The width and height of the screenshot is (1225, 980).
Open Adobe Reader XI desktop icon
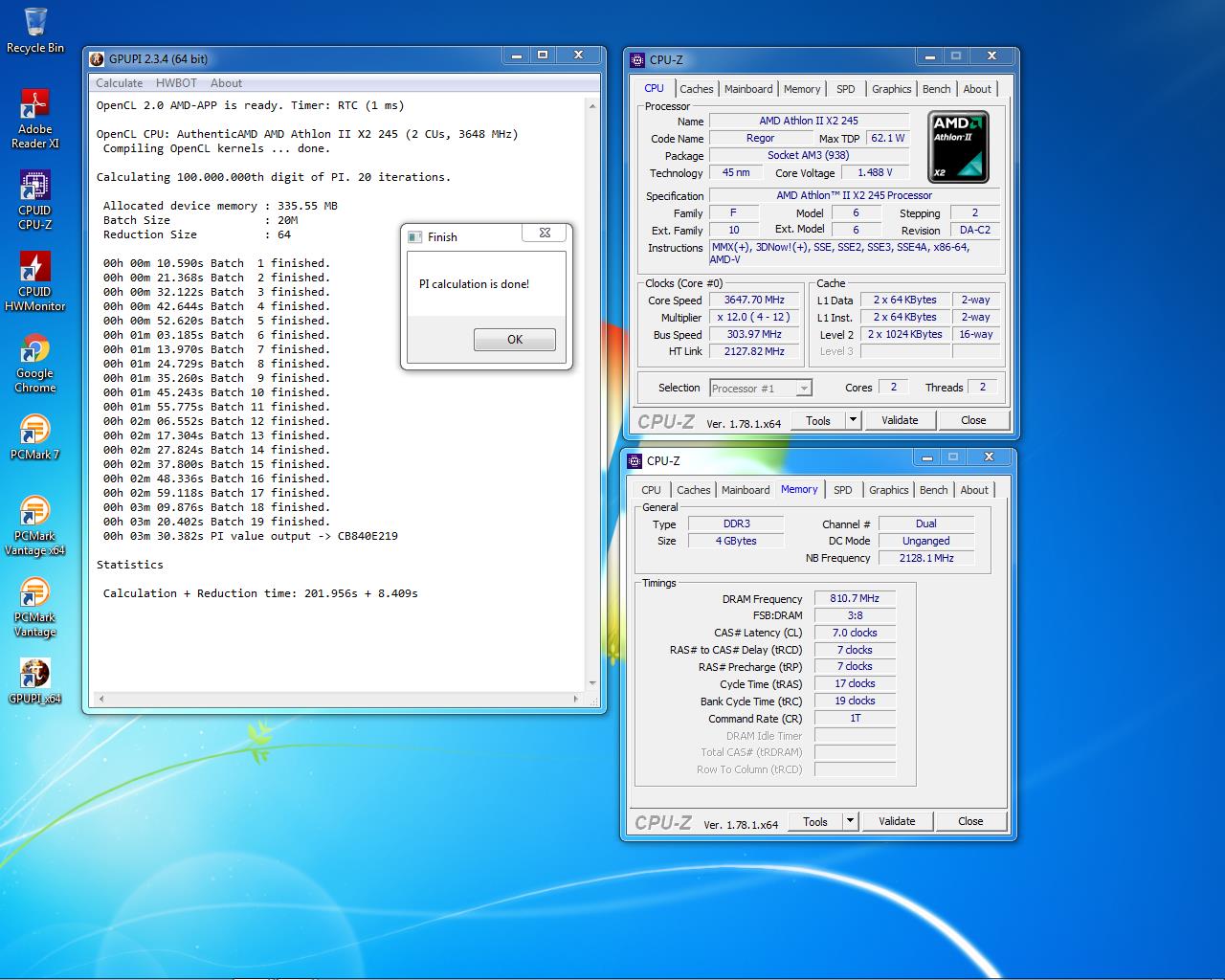[x=35, y=118]
